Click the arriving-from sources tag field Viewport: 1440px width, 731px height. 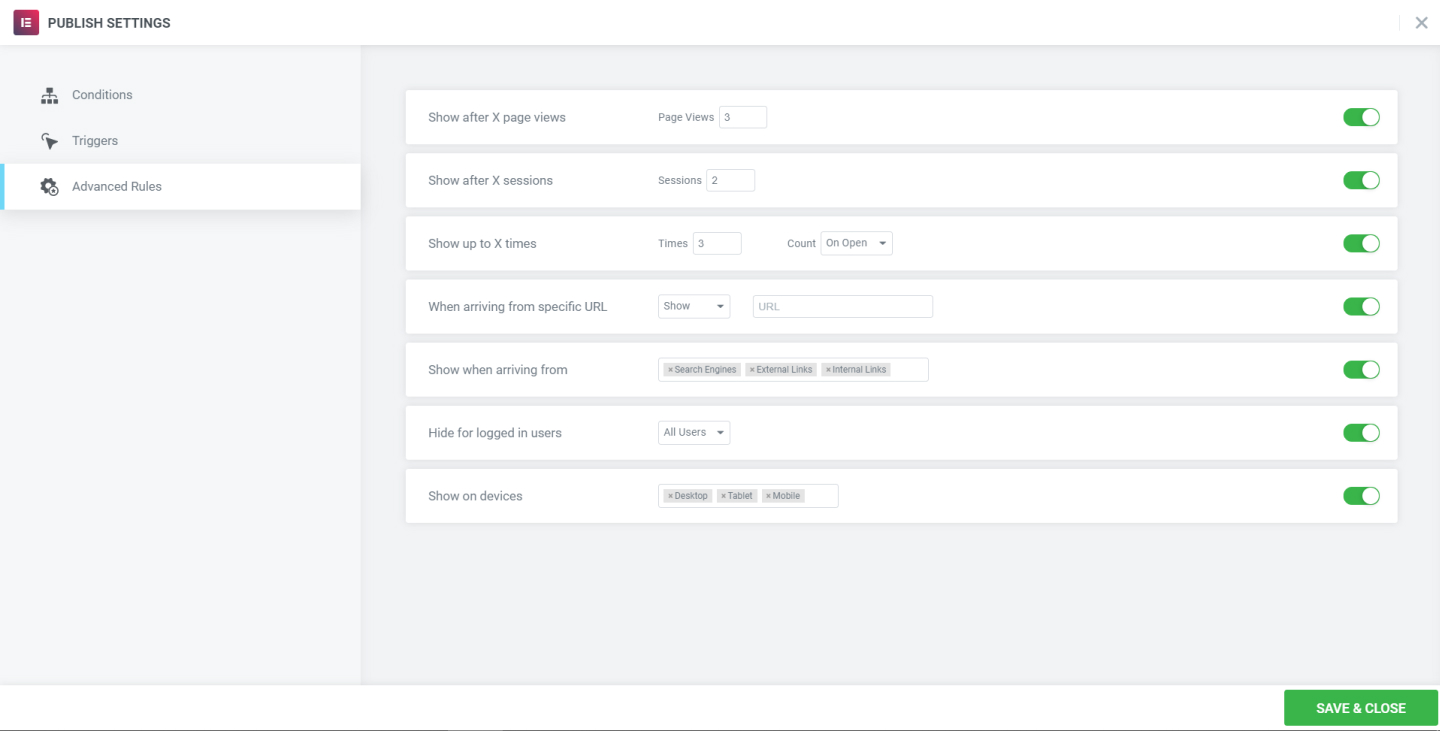(793, 369)
